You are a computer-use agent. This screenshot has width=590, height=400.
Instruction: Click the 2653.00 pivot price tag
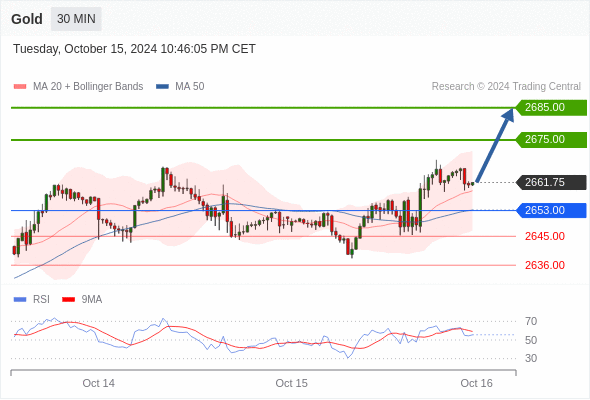click(551, 210)
